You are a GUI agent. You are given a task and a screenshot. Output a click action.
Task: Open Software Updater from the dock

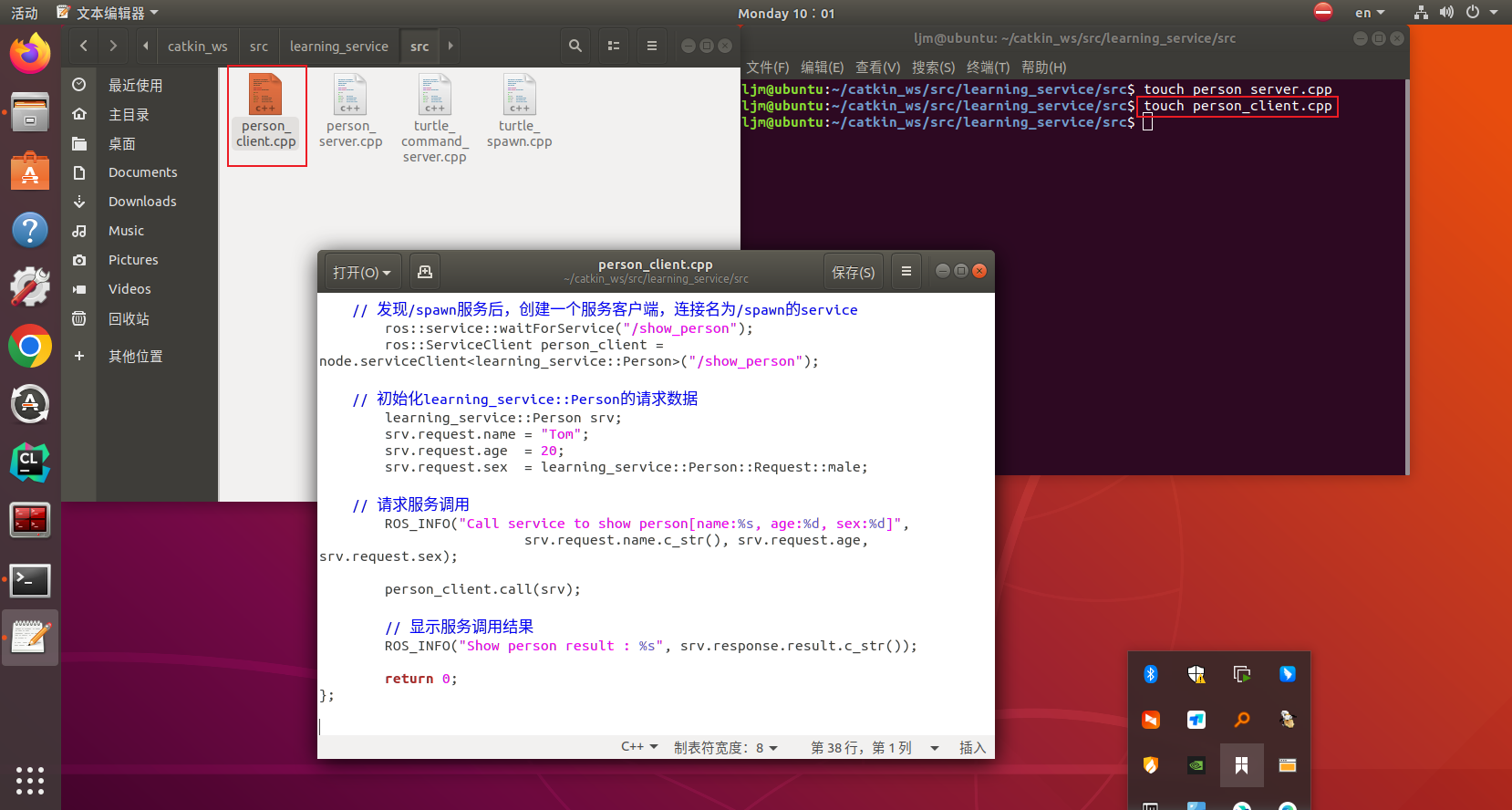tap(30, 404)
